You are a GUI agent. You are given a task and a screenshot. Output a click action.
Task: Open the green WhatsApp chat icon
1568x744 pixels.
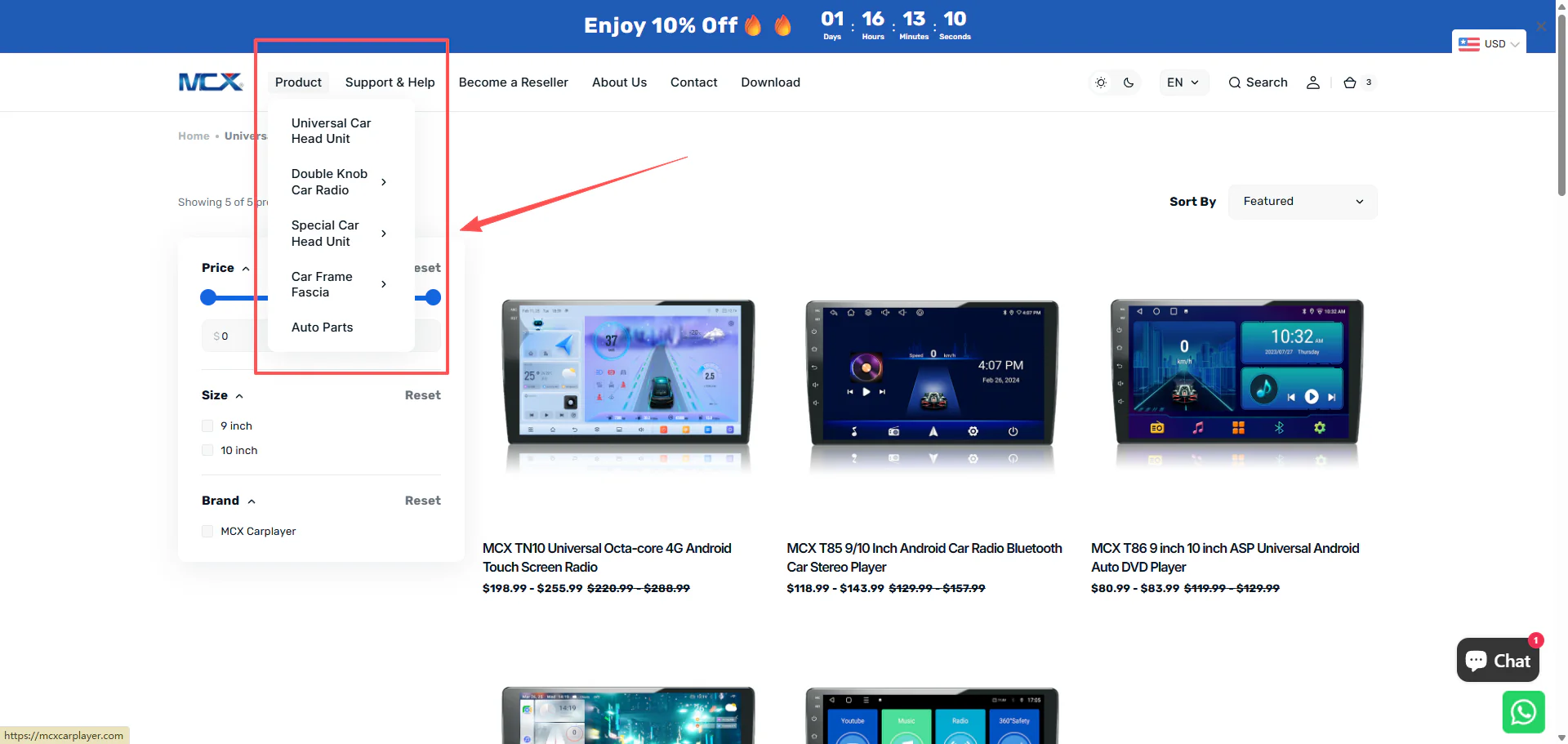point(1523,712)
